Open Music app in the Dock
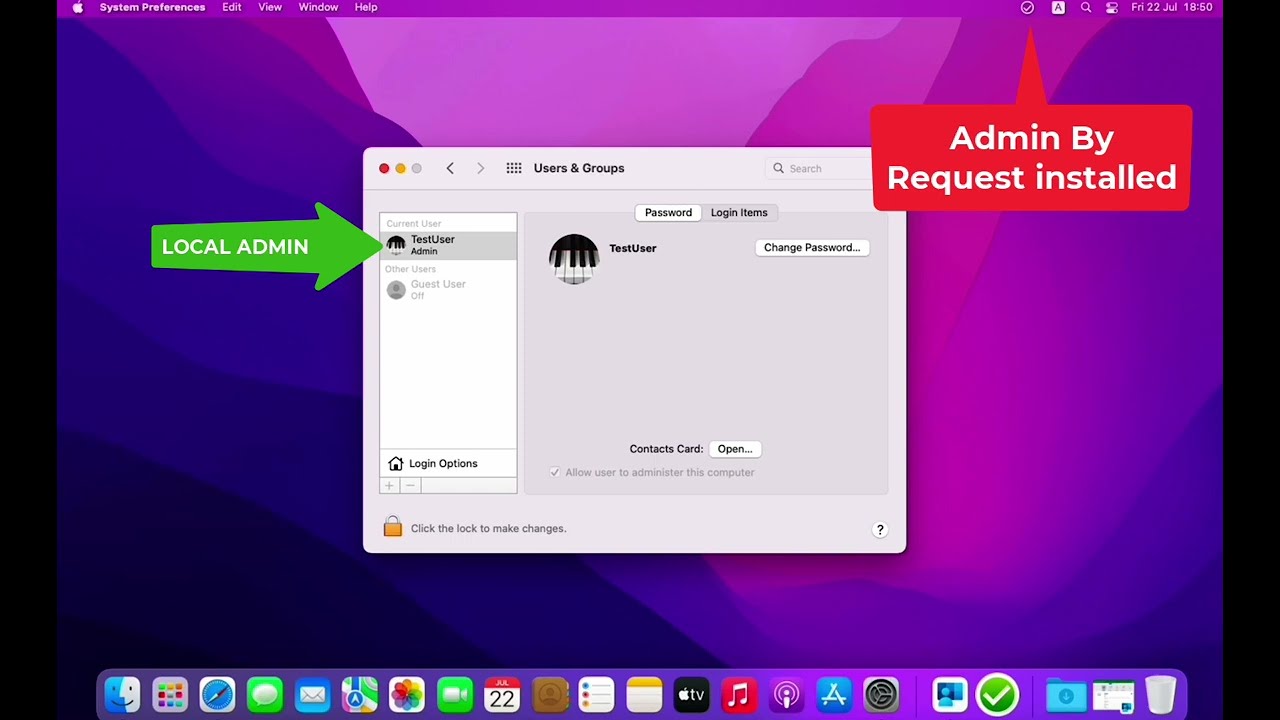The image size is (1280, 720). click(x=739, y=694)
